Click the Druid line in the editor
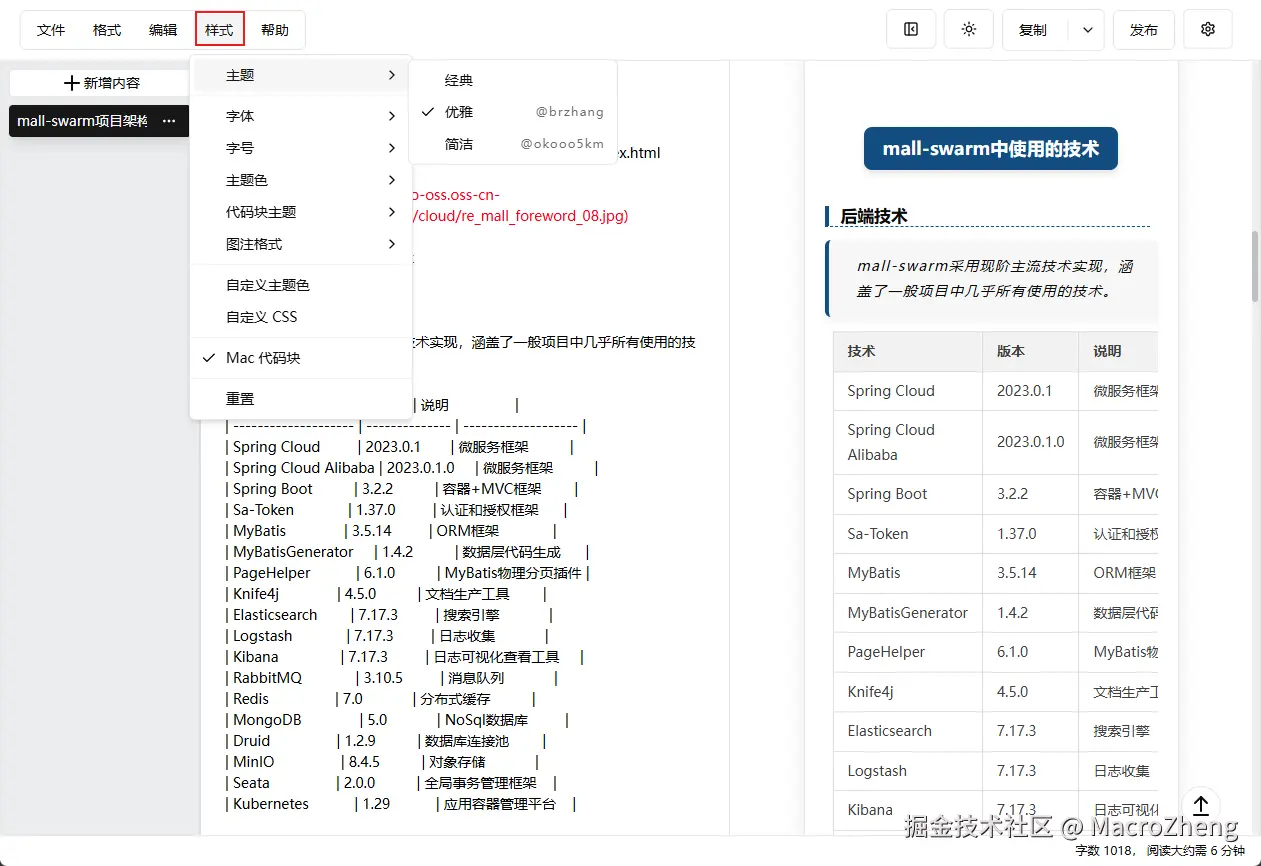 point(386,741)
